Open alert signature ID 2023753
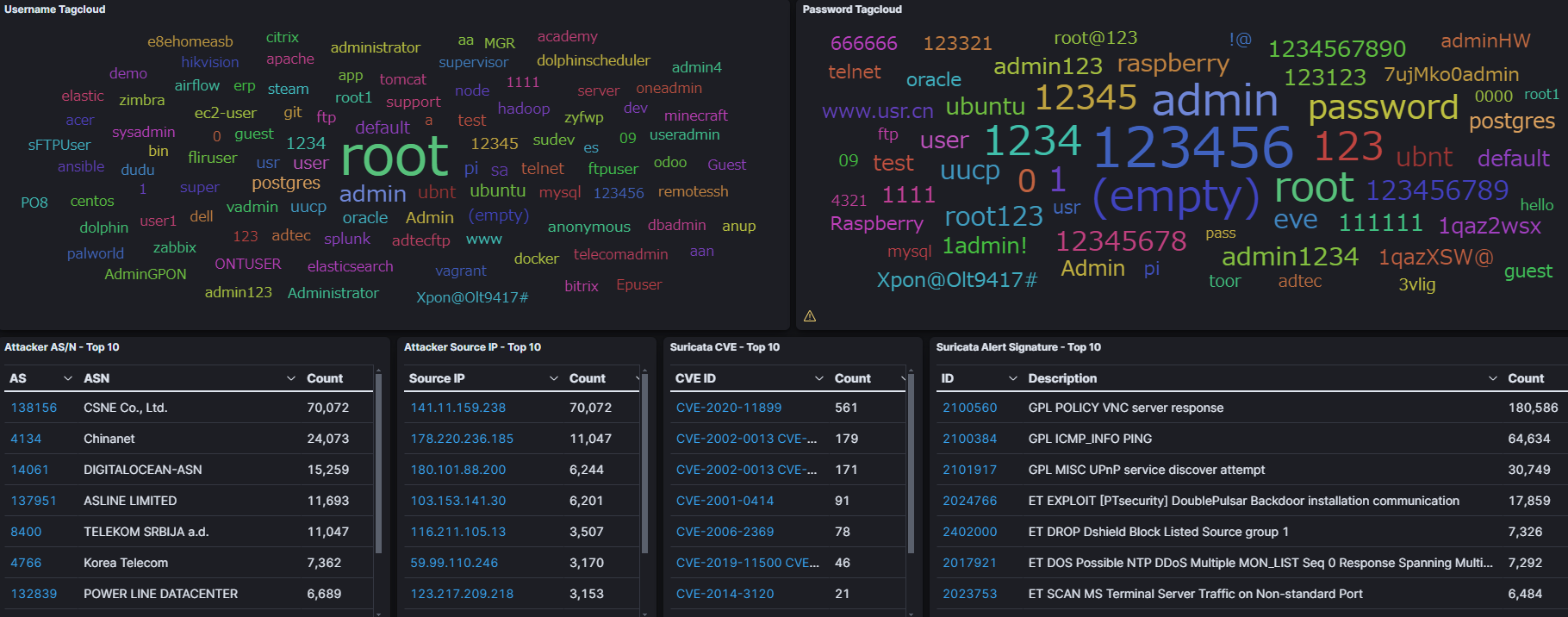 click(969, 594)
